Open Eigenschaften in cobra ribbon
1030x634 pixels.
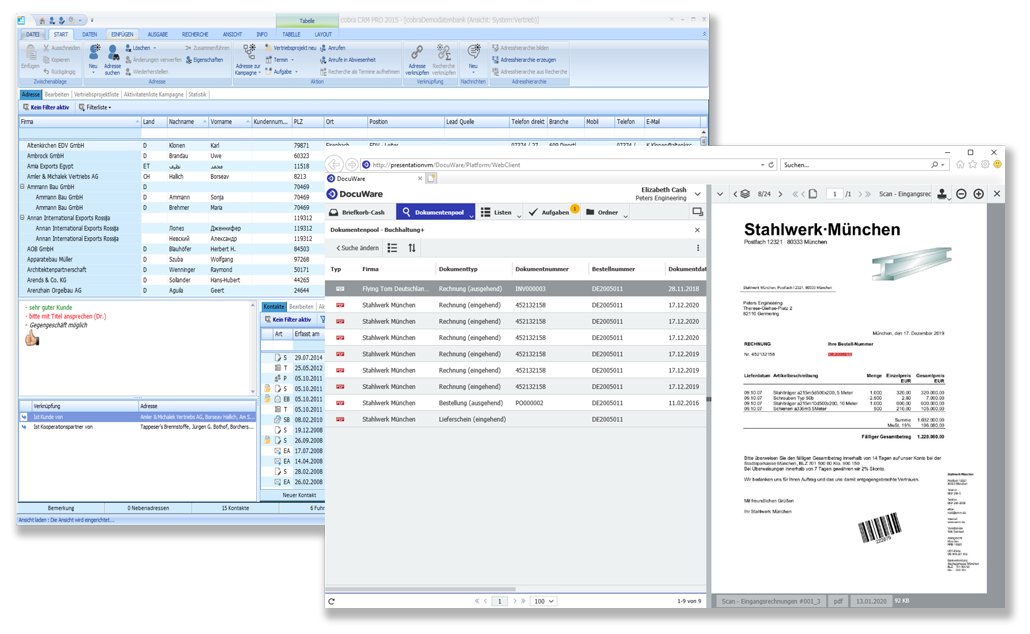pos(204,60)
